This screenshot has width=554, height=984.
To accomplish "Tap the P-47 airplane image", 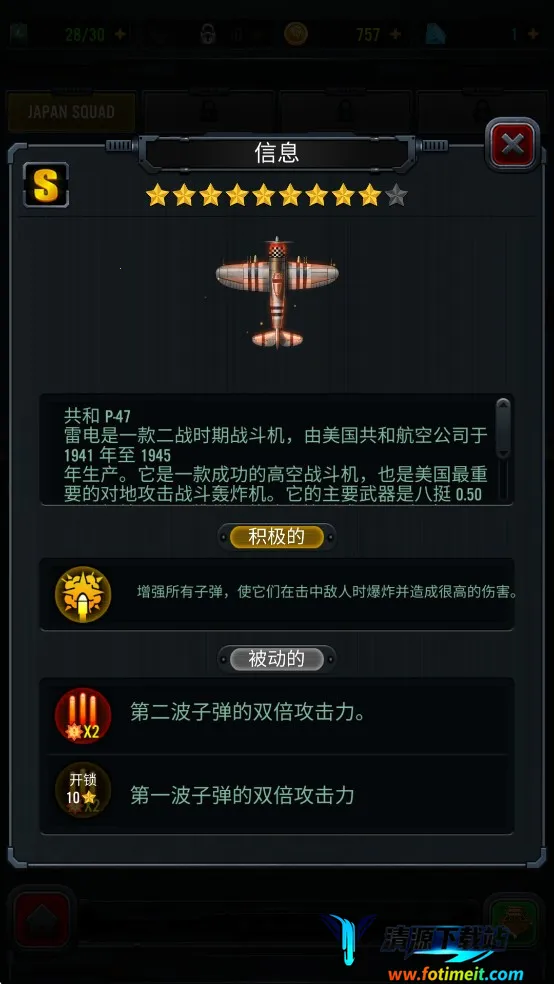I will [x=277, y=292].
